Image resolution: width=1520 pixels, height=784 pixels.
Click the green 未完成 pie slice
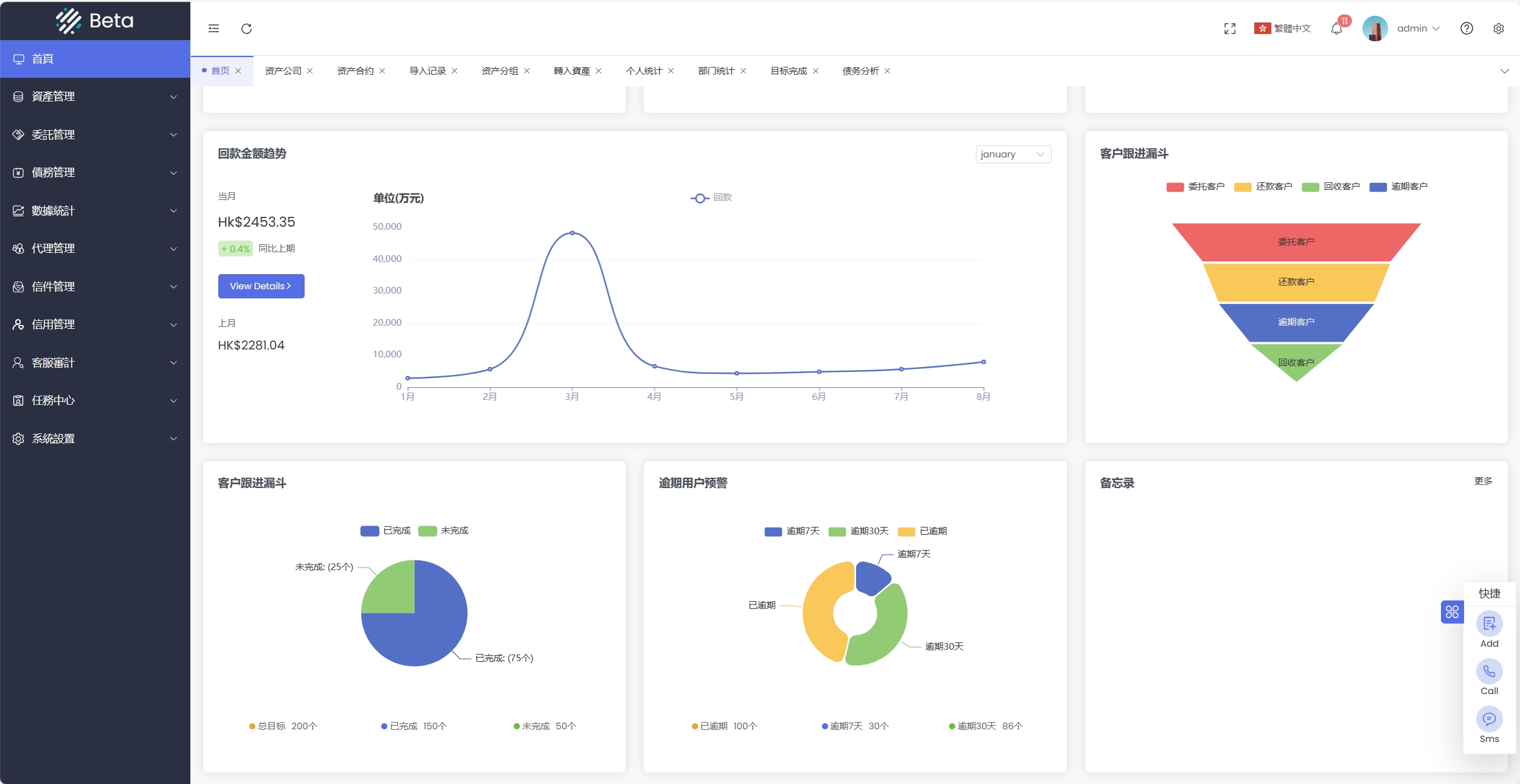click(393, 591)
